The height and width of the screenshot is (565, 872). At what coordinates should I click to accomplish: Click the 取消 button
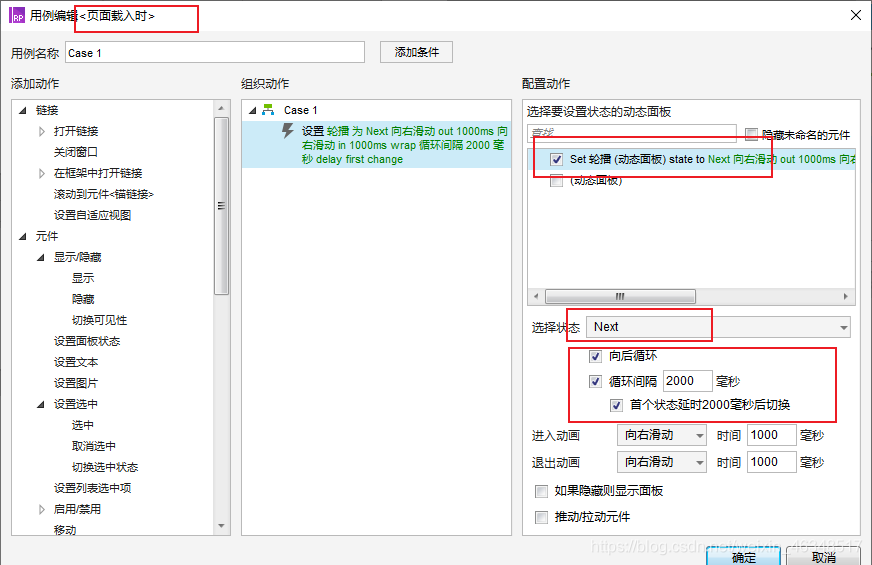[x=824, y=556]
